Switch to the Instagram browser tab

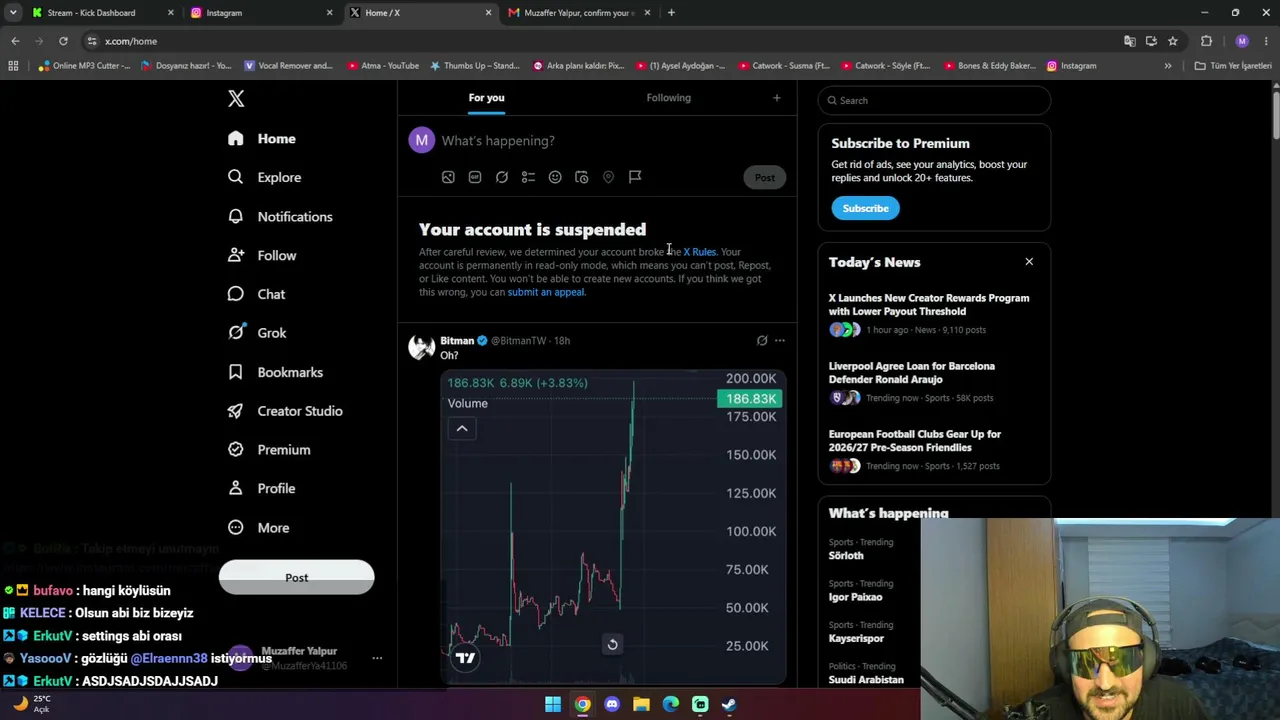[x=262, y=13]
